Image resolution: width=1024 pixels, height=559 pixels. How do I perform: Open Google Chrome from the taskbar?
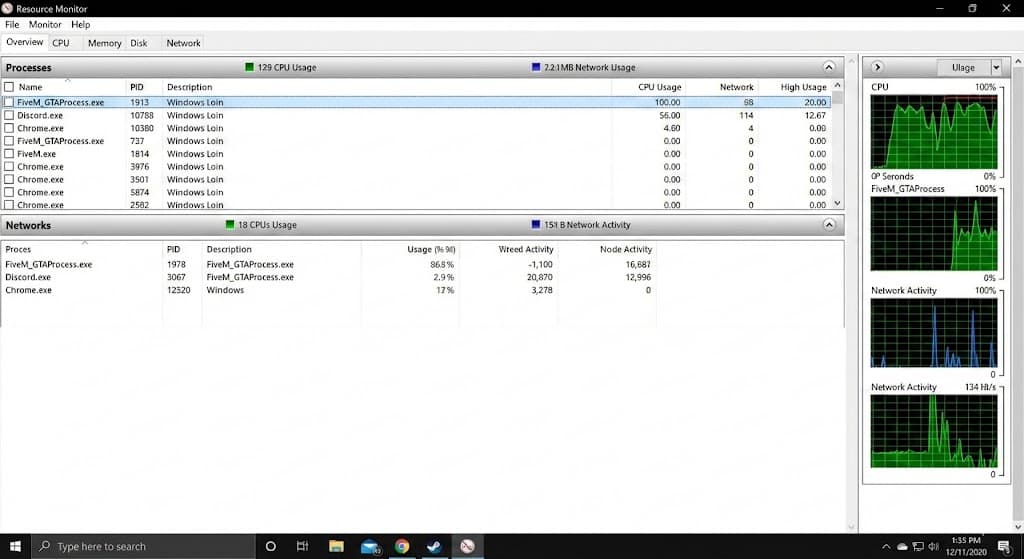pos(402,547)
